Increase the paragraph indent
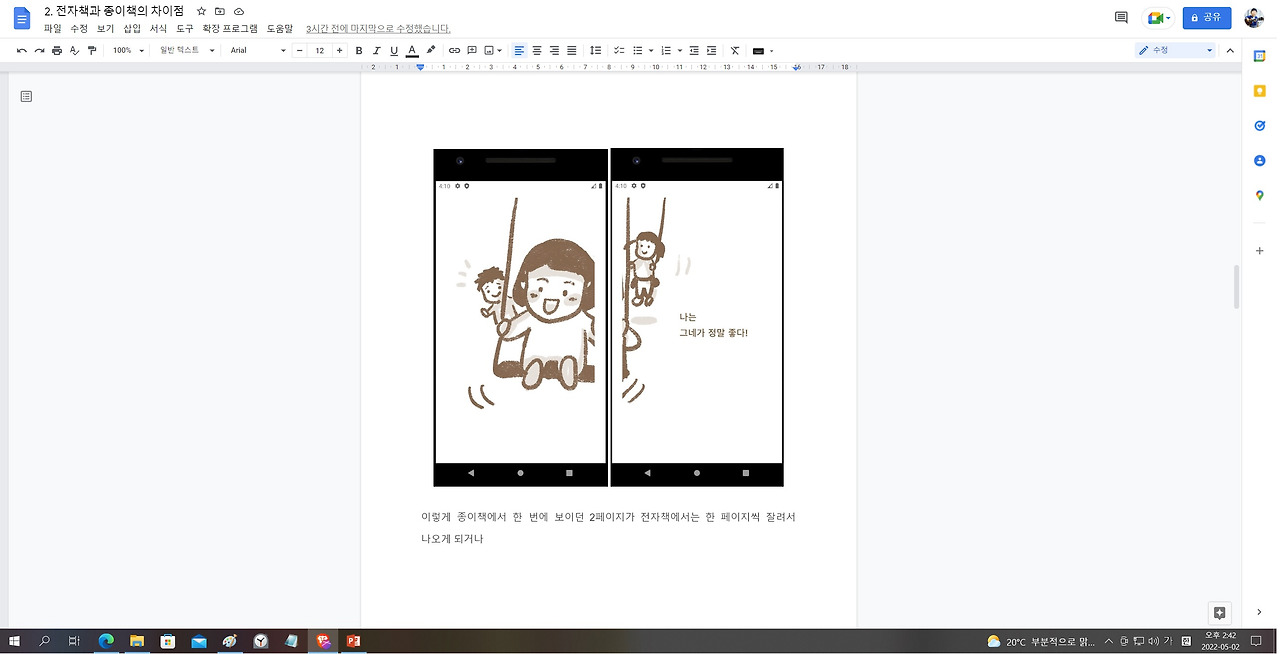 712,50
